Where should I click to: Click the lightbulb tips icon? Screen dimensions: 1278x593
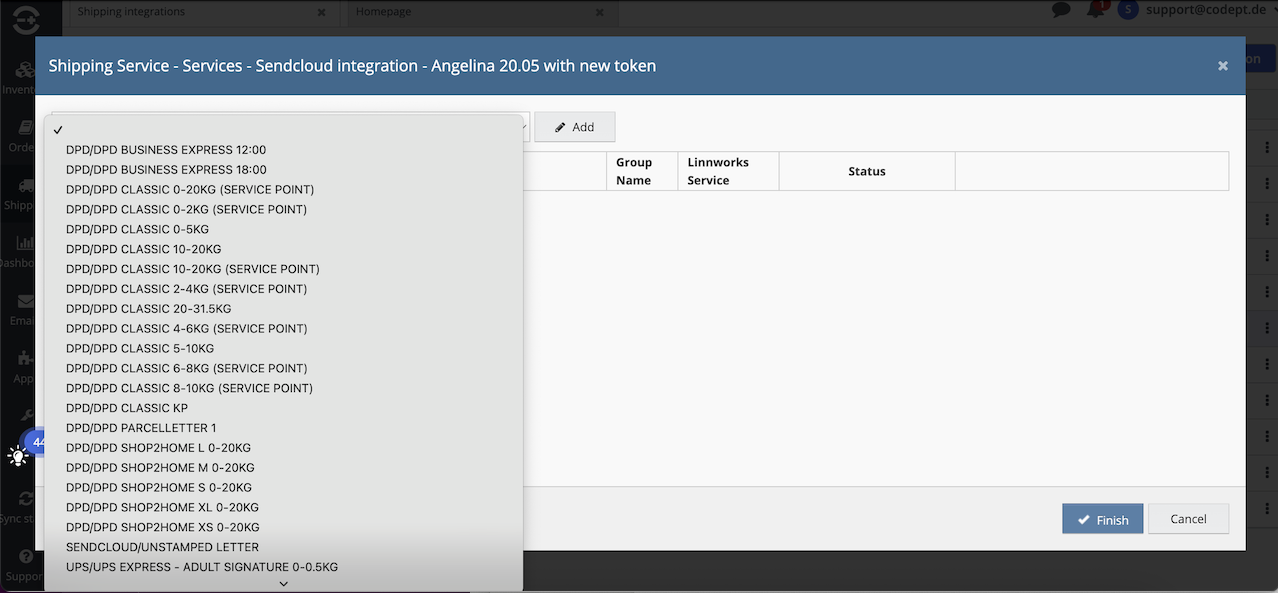(18, 456)
